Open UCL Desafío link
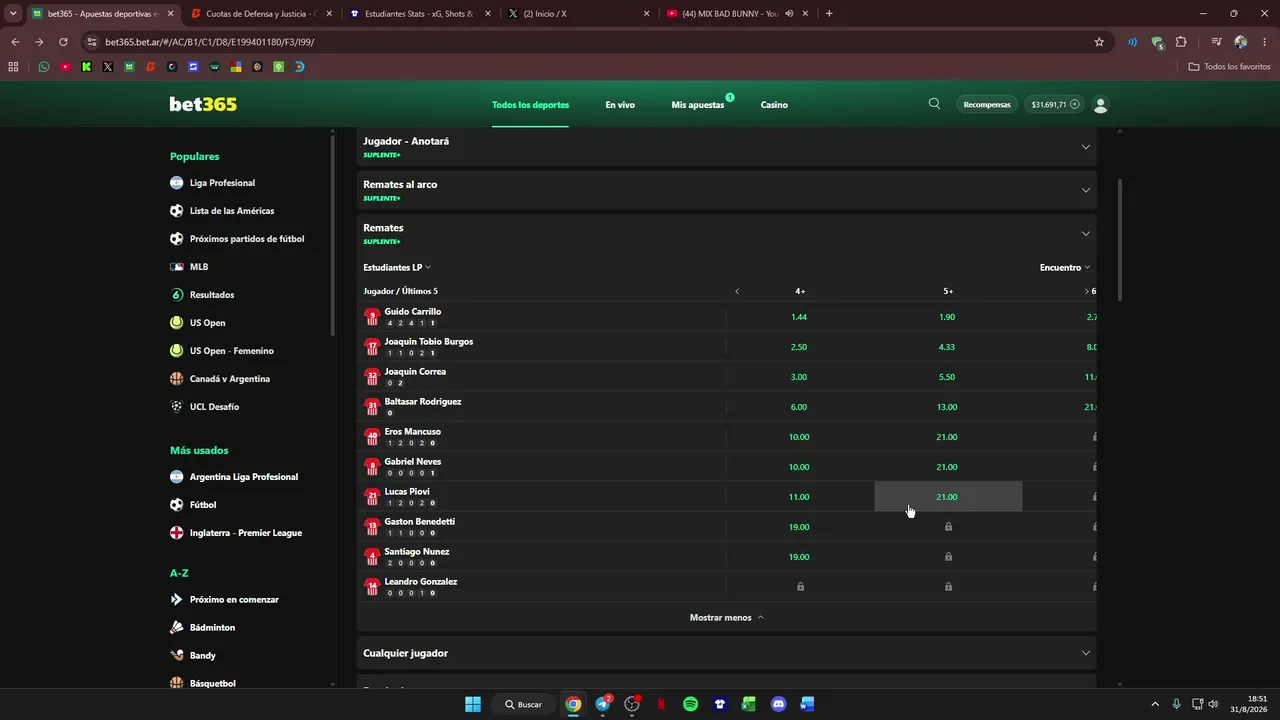Screen dimensions: 1280x720 [214, 407]
